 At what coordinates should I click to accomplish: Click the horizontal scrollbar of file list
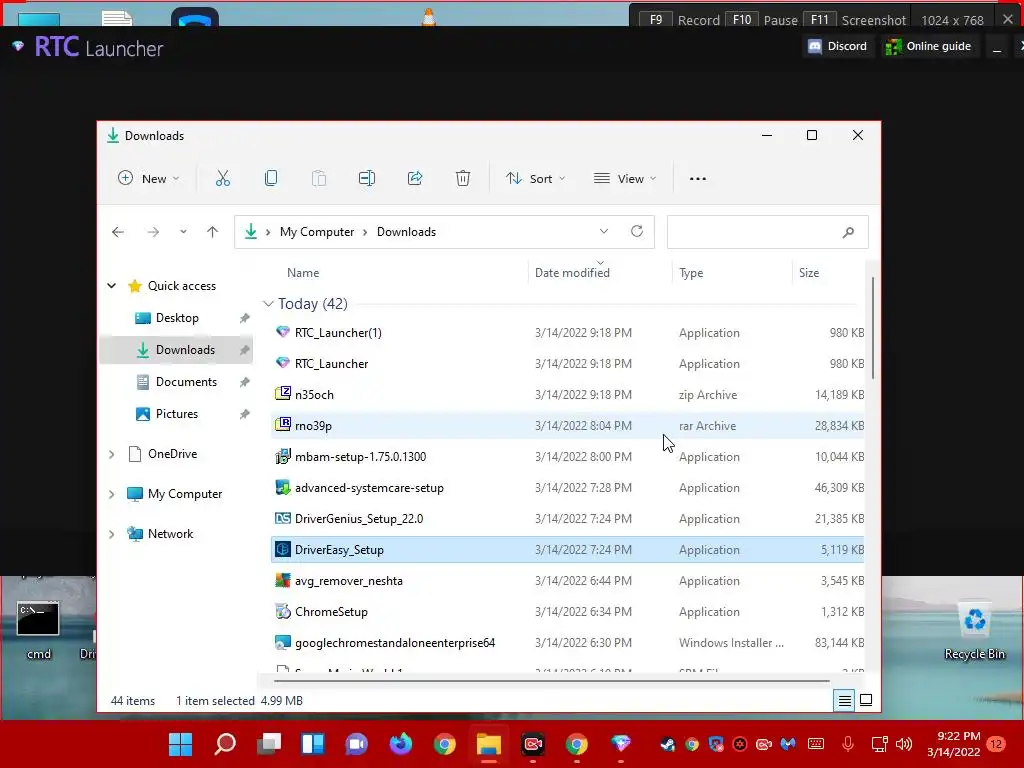click(x=552, y=681)
